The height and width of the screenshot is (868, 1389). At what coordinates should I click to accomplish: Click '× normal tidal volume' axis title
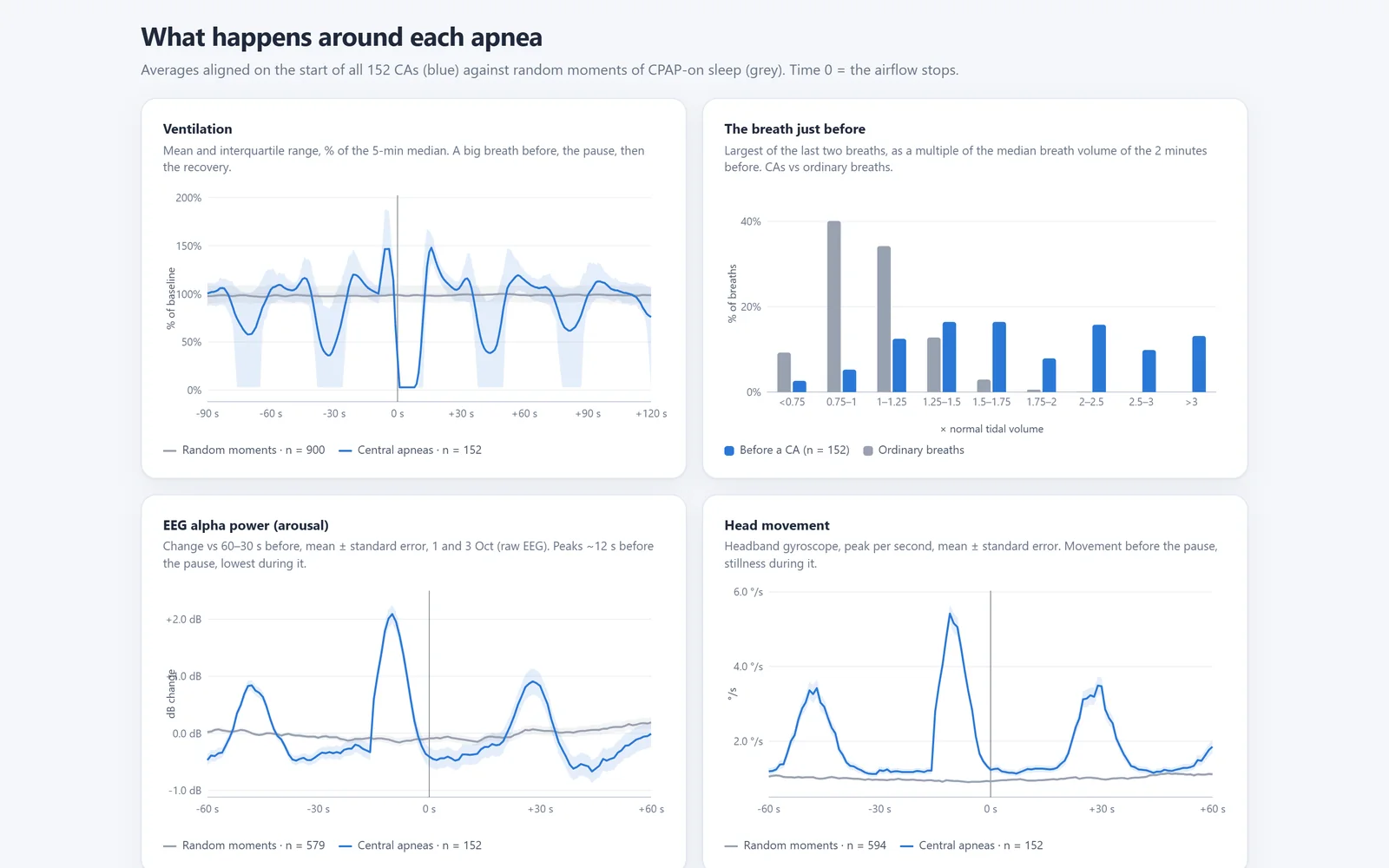991,429
